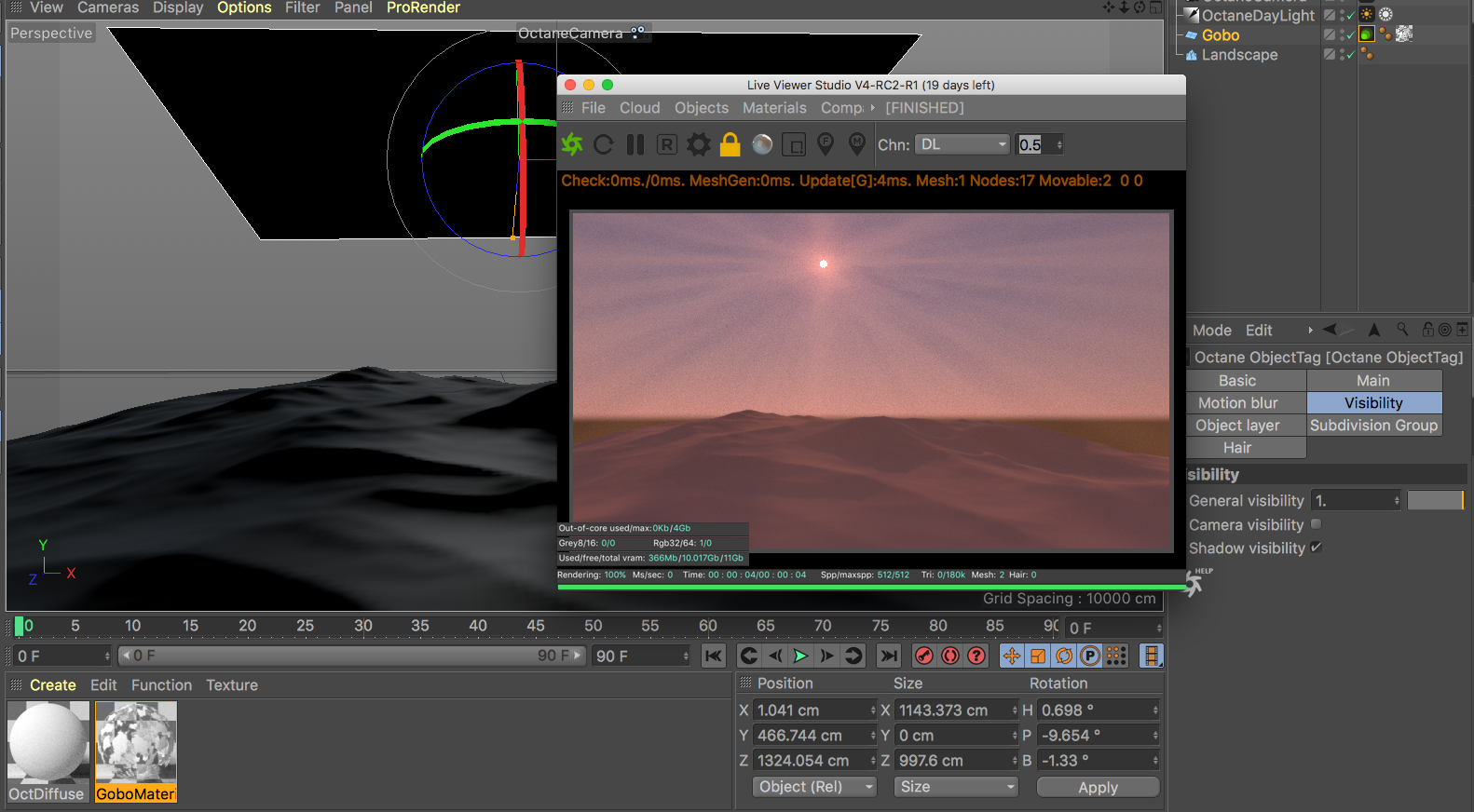Screen dimensions: 1474x812
Task: Toggle position keying move icon
Action: [x=1012, y=656]
